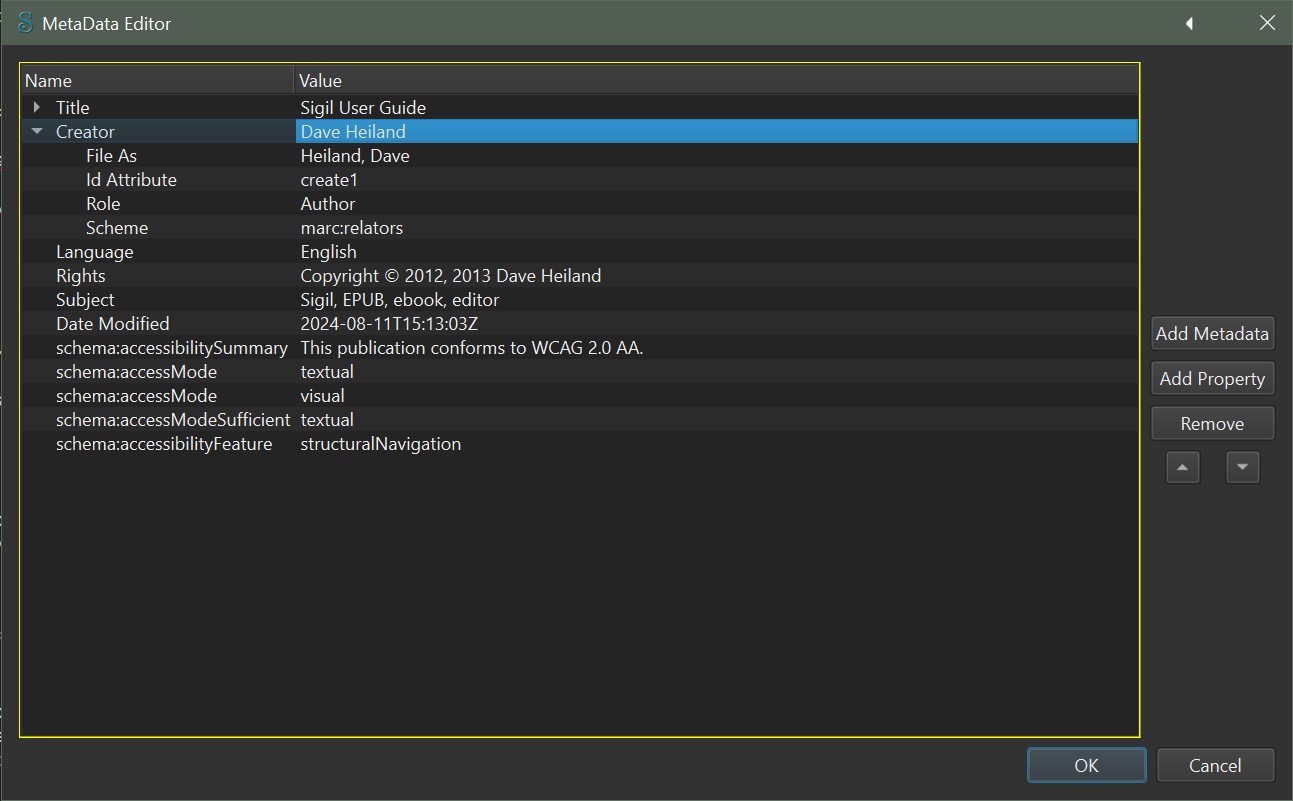
Task: Move selected entry up with arrow button
Action: tap(1183, 467)
